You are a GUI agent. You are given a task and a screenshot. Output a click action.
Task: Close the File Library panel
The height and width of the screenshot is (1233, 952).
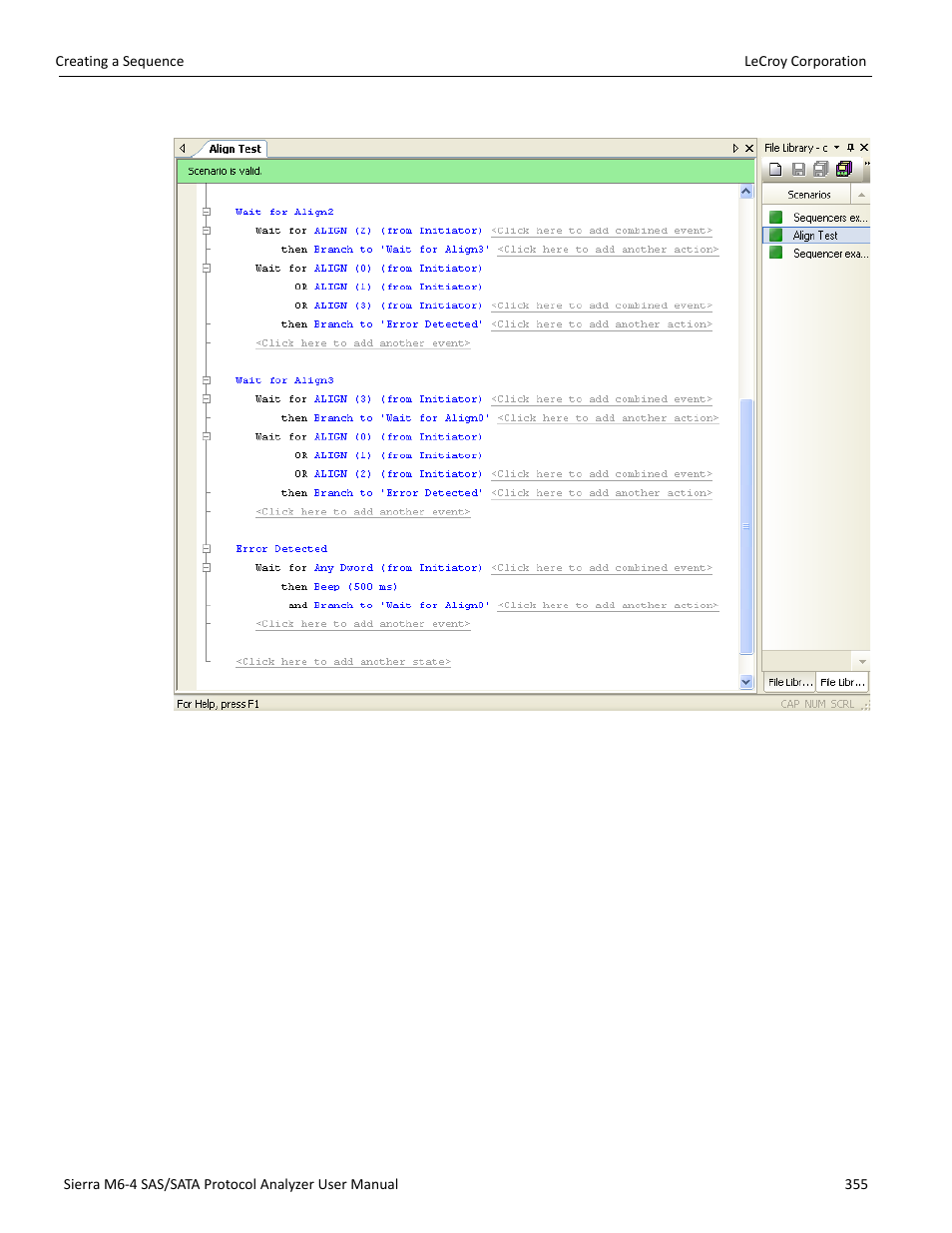coord(864,148)
